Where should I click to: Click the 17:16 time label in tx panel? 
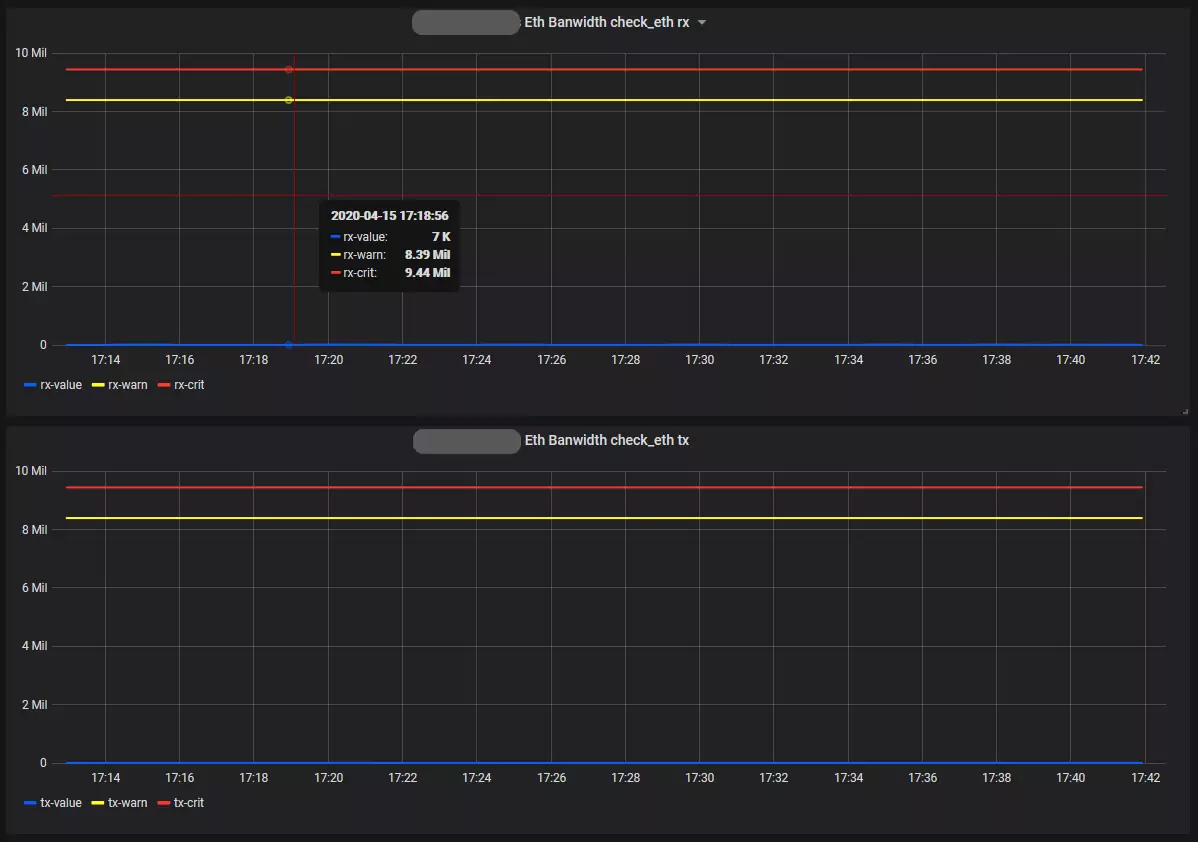coord(180,778)
